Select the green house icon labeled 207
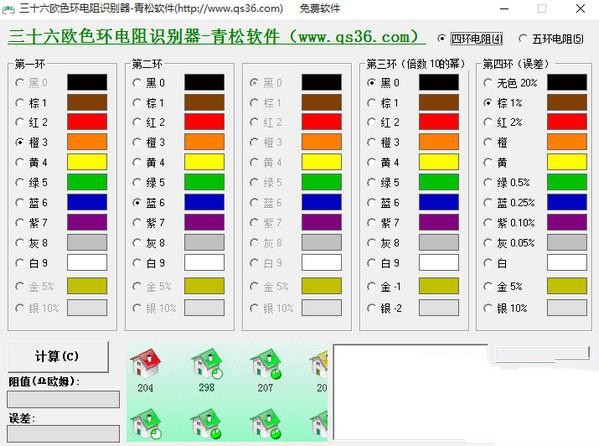Image resolution: width=599 pixels, height=446 pixels. click(266, 363)
